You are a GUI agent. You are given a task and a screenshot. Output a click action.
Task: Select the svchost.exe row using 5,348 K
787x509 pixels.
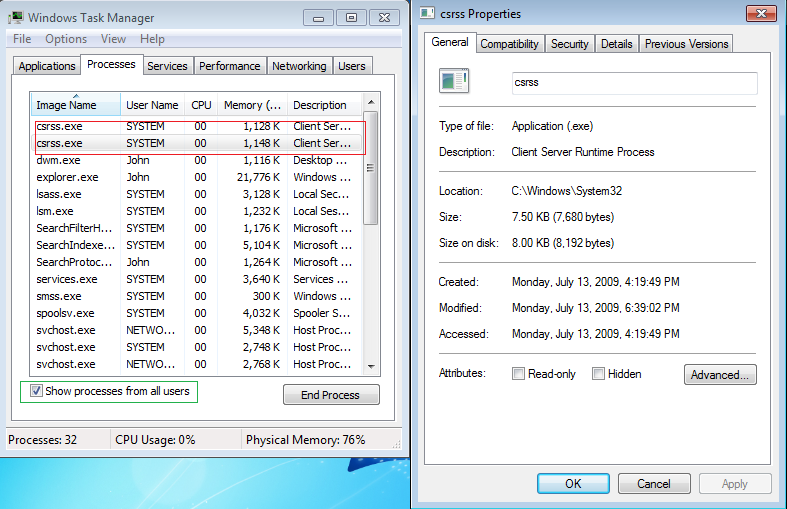coord(197,331)
